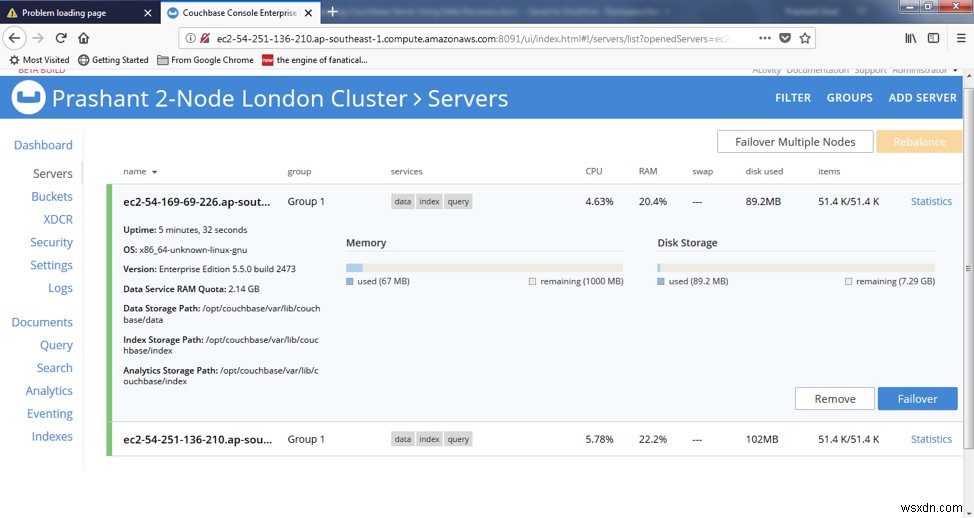This screenshot has height=518, width=974.
Task: Open XDCR in sidebar
Action: pyautogui.click(x=58, y=219)
